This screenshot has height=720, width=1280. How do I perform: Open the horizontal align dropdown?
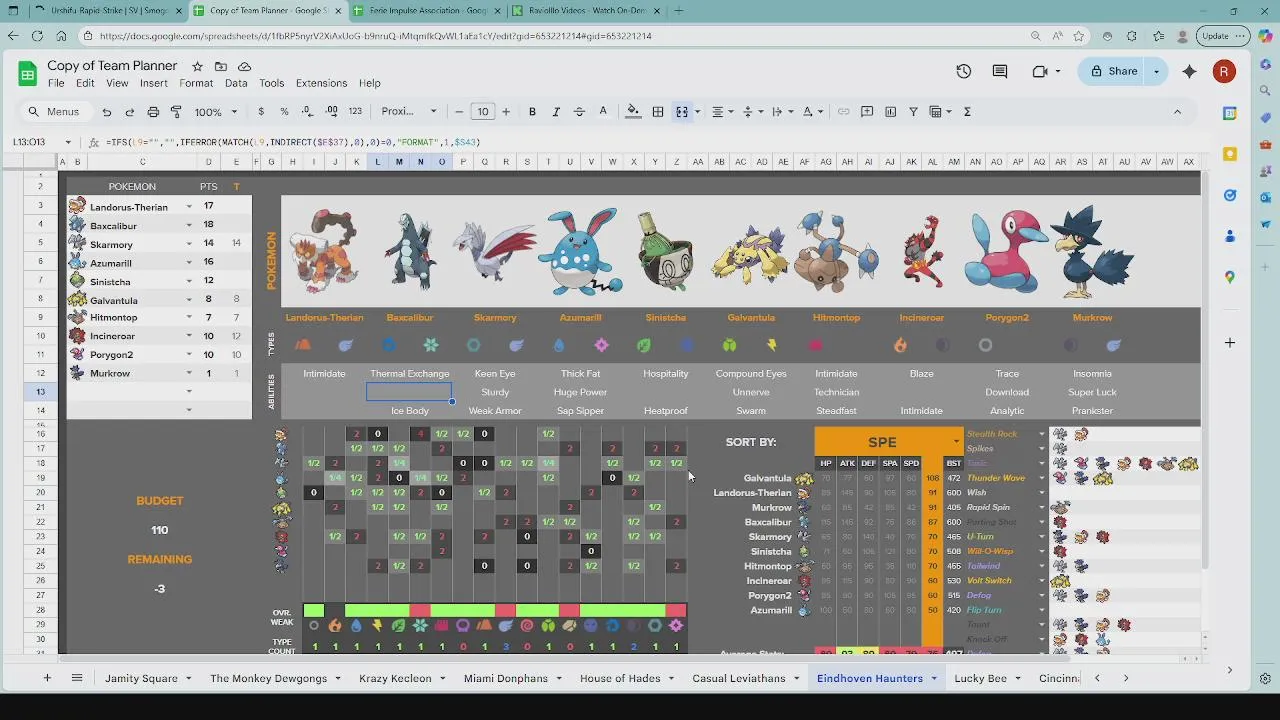722,112
